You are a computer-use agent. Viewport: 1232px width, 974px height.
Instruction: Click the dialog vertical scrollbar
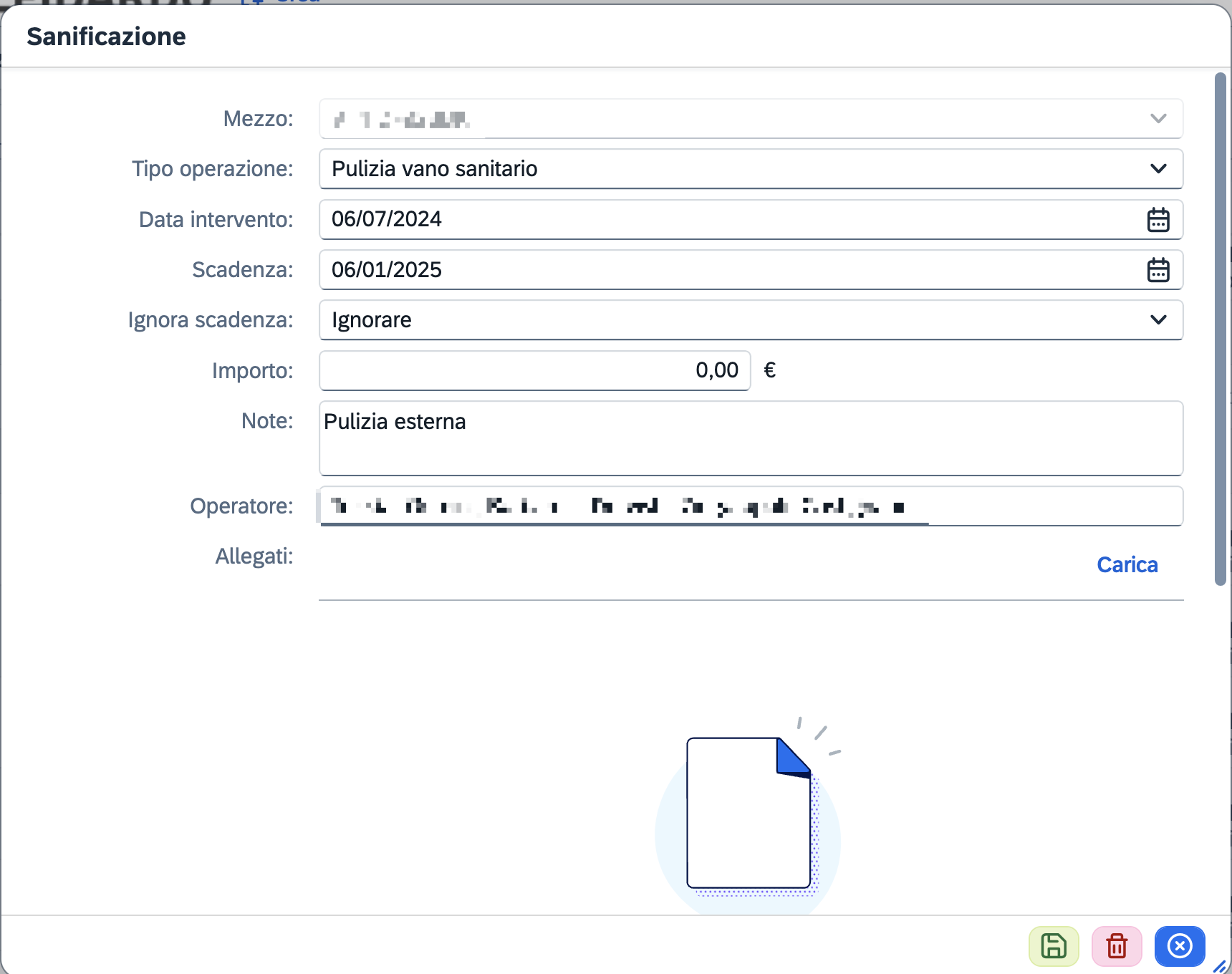1221,329
